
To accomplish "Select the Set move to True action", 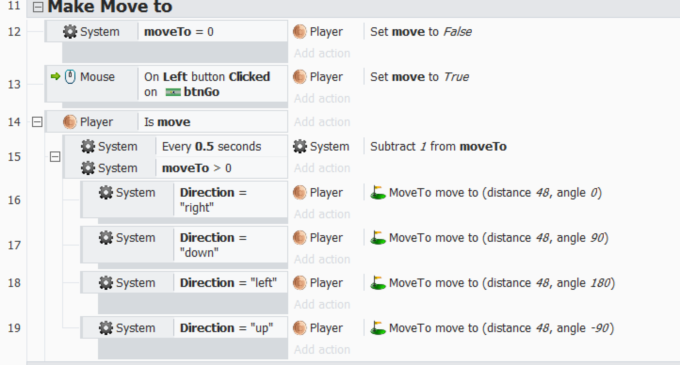I will pyautogui.click(x=419, y=77).
